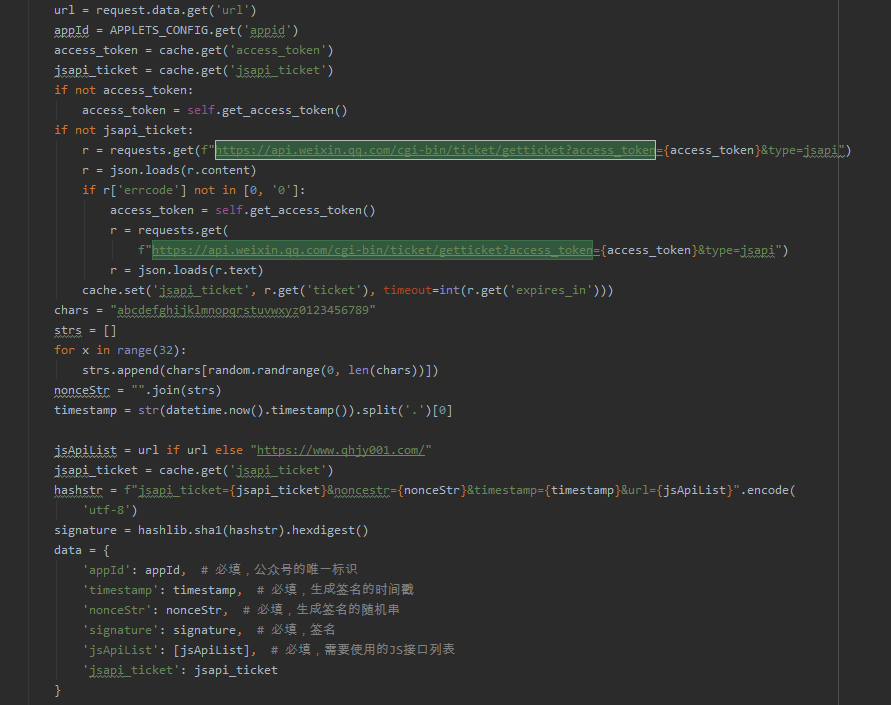Click the 'jsApiList' dictionary key
Viewport: 891px width, 705px height.
click(120, 650)
